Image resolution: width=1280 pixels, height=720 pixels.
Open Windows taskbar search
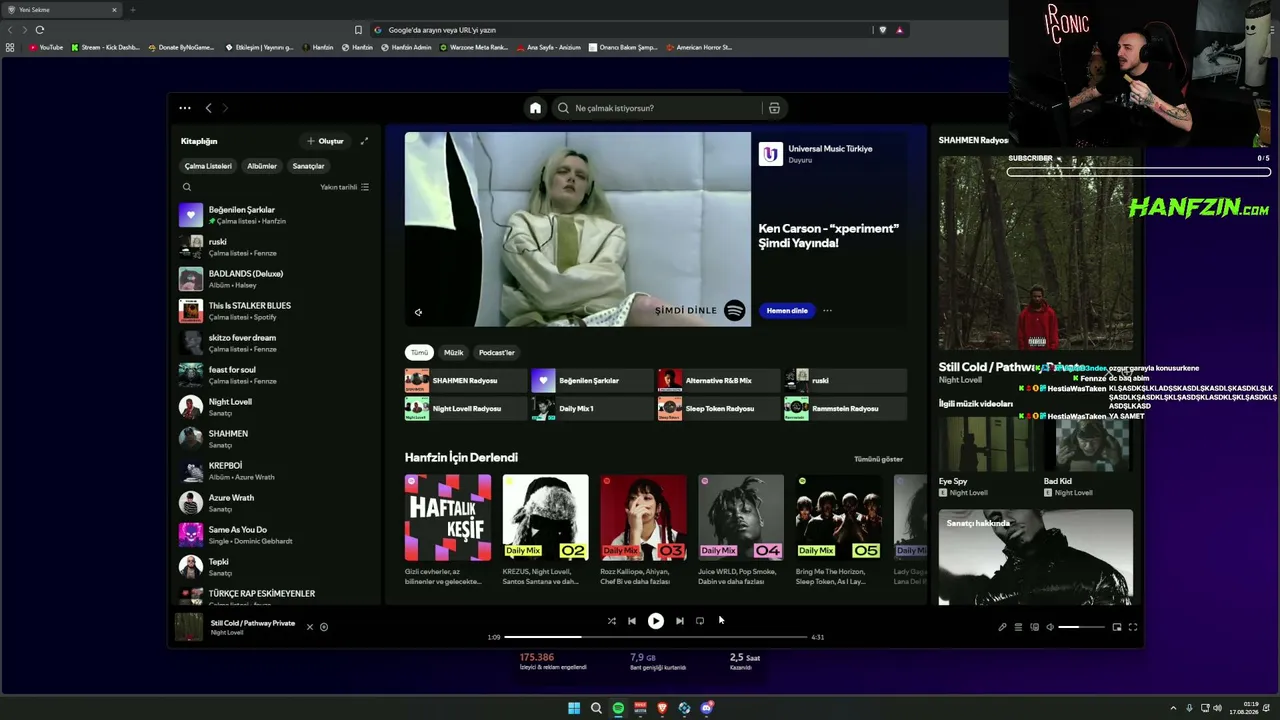click(596, 708)
